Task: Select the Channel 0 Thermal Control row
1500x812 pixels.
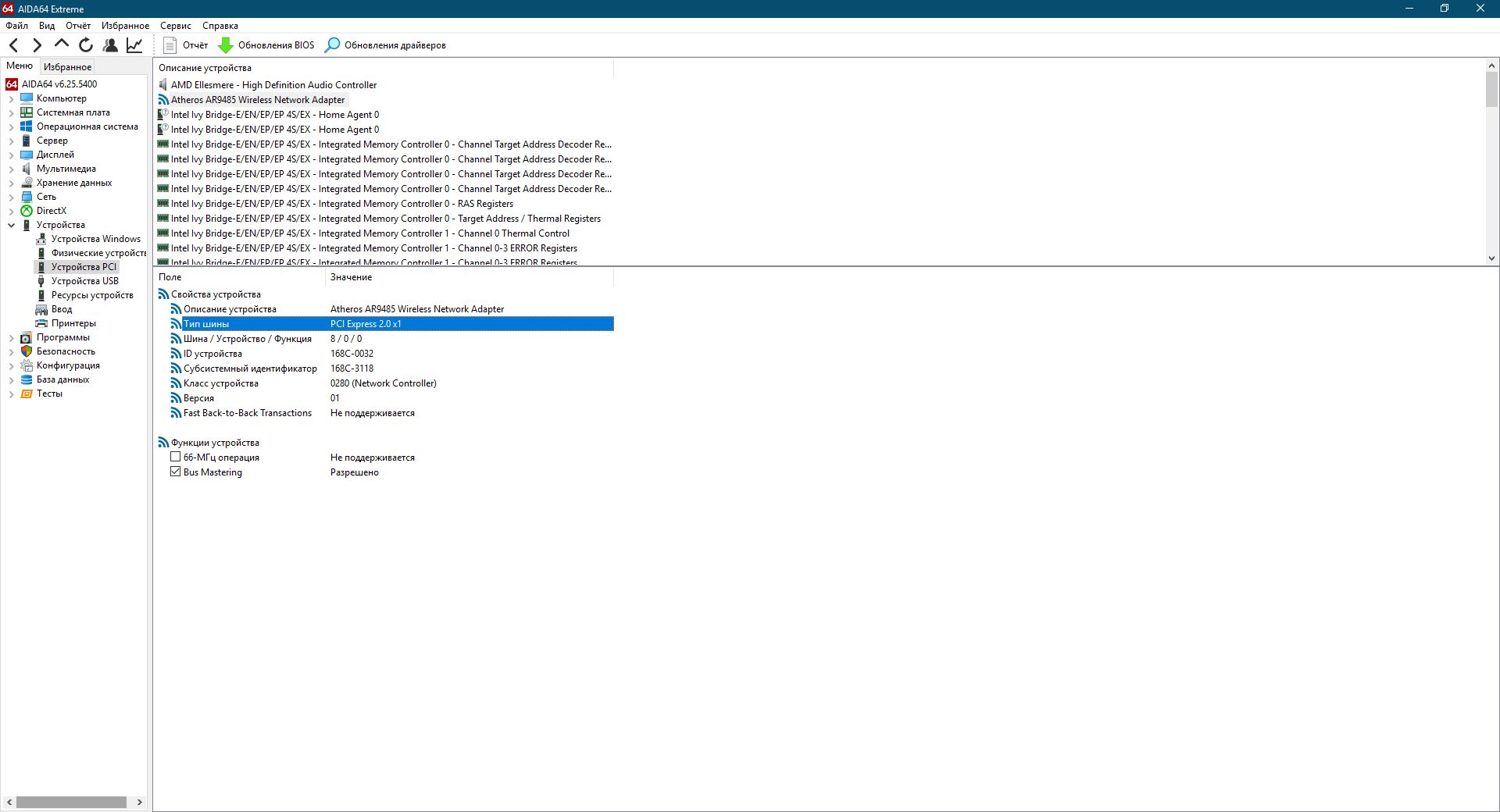Action: [x=370, y=233]
